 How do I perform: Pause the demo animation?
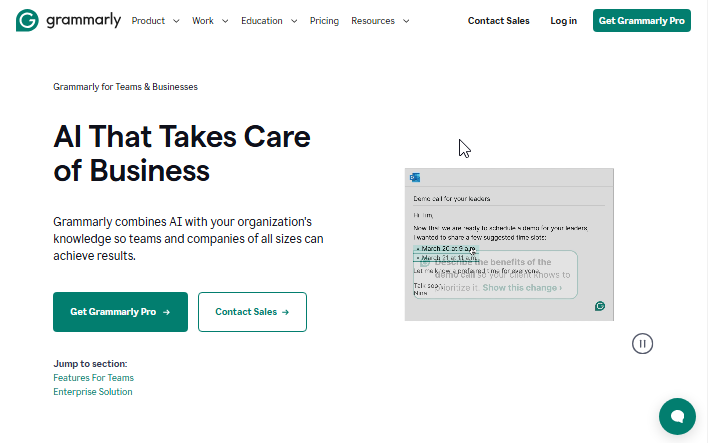click(x=643, y=343)
